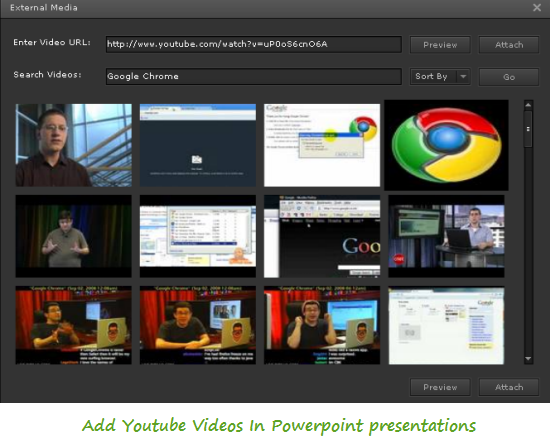Click the scroll down arrow of results list
The width and height of the screenshot is (550, 443).
528,359
